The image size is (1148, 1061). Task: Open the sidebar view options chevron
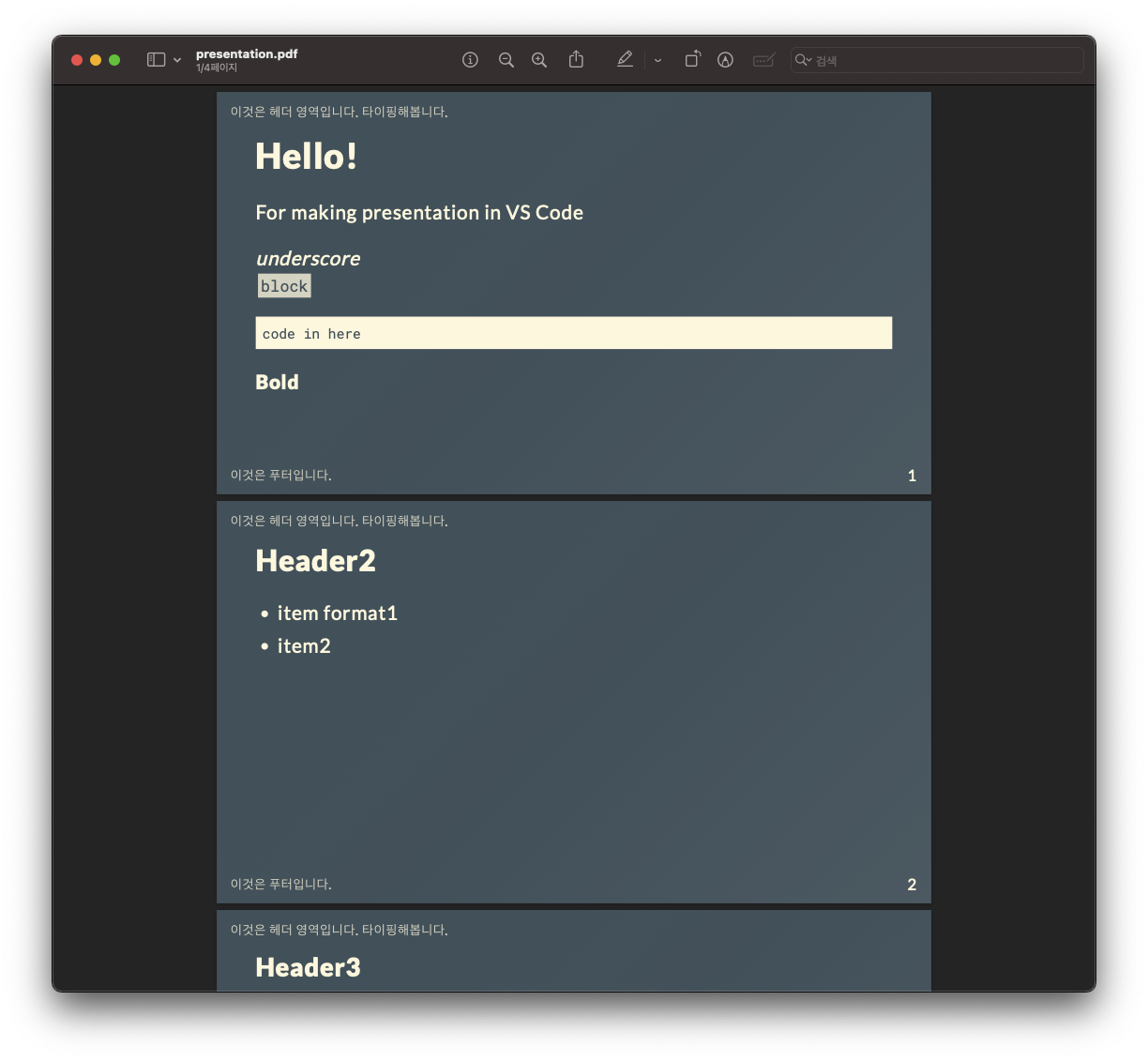click(177, 60)
